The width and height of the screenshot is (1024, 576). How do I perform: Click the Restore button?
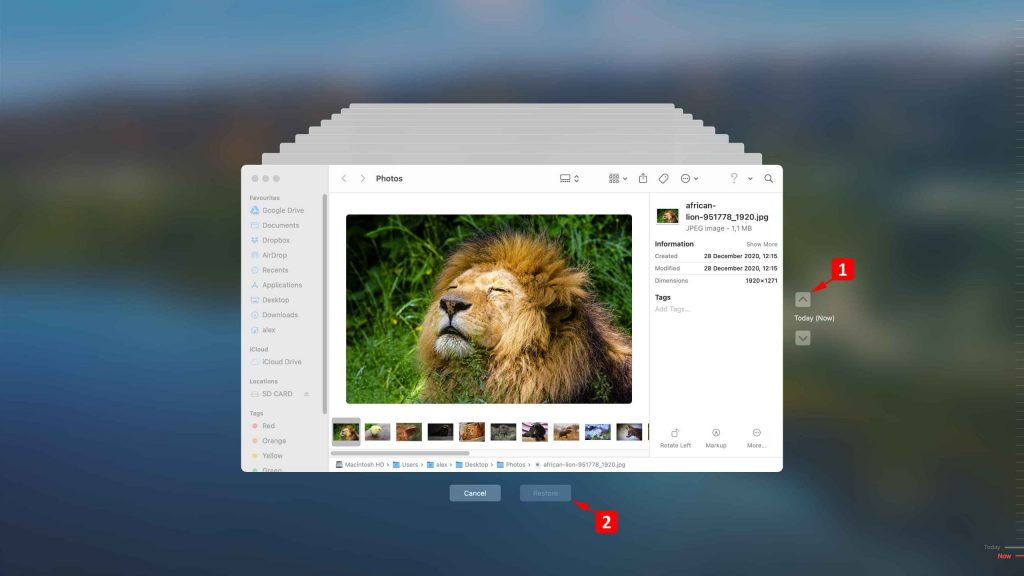tap(545, 493)
